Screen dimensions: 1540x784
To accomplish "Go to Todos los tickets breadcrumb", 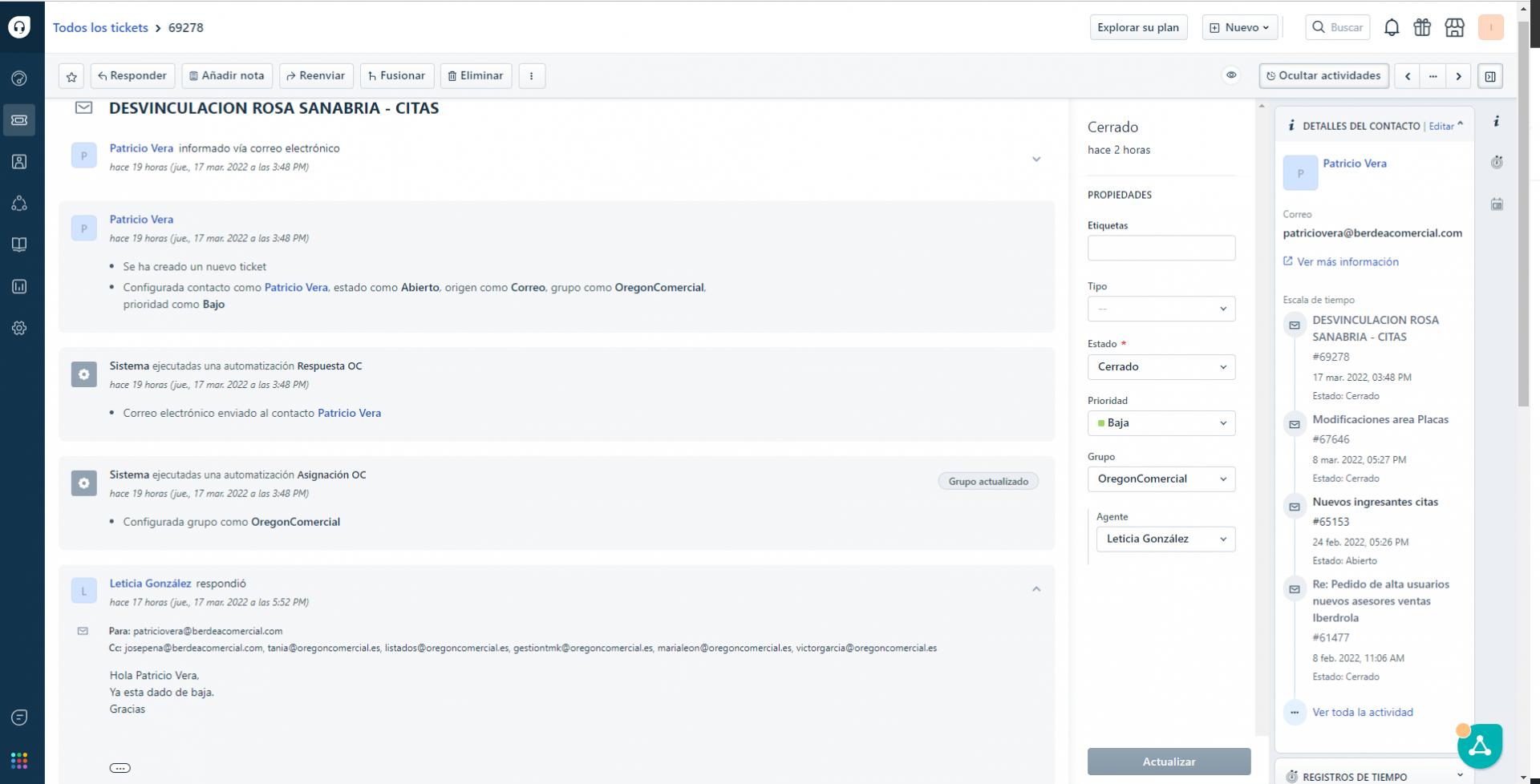I will click(100, 27).
